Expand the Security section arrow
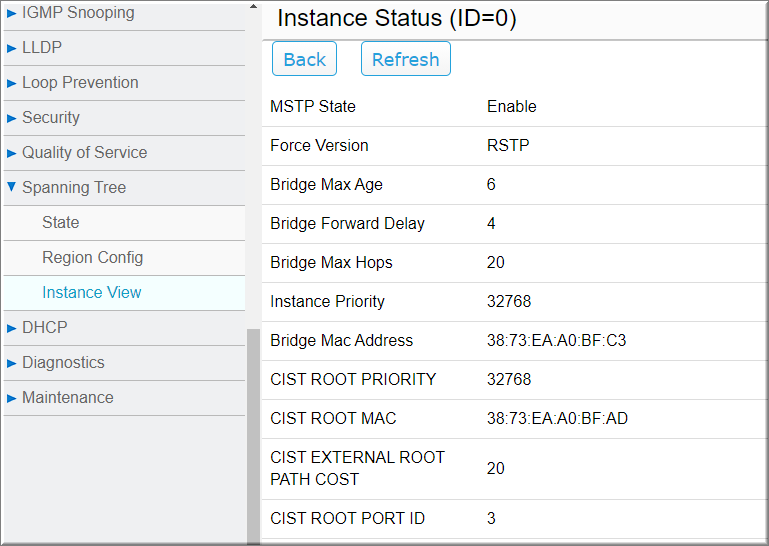This screenshot has height=546, width=769. coord(11,118)
